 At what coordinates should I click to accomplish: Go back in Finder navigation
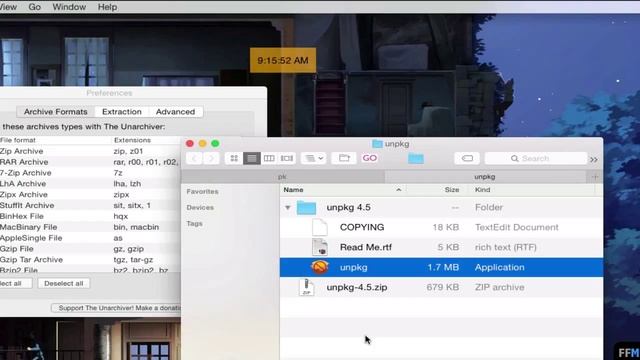pyautogui.click(x=194, y=158)
